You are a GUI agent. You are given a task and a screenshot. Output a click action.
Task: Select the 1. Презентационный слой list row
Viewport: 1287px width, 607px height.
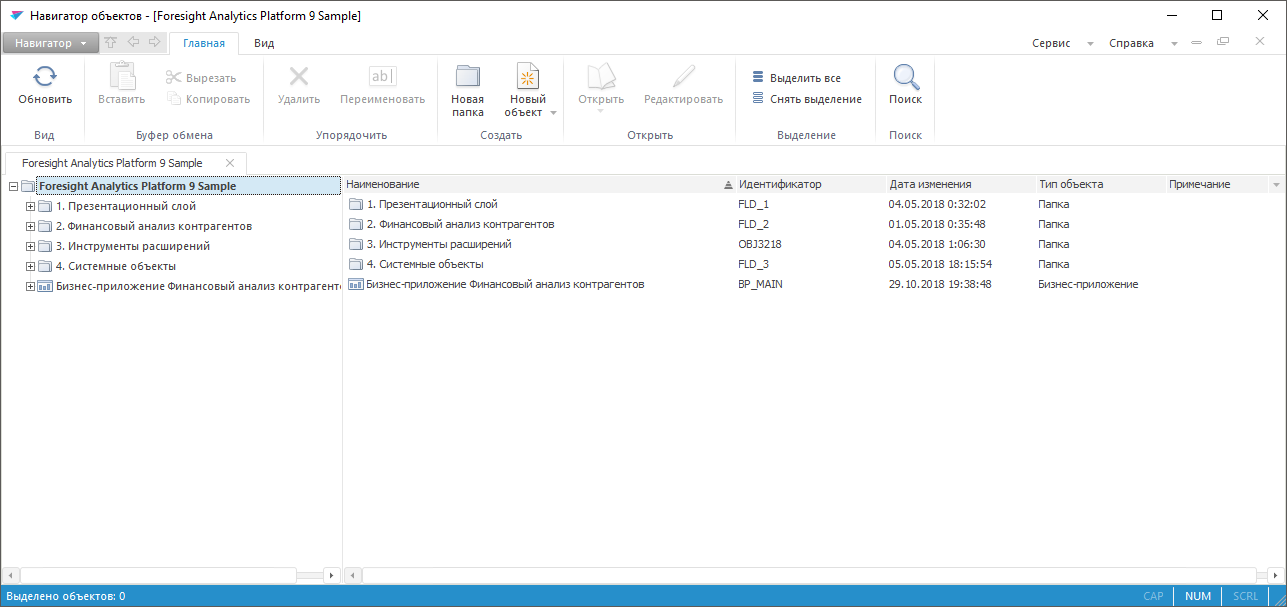pyautogui.click(x=812, y=204)
